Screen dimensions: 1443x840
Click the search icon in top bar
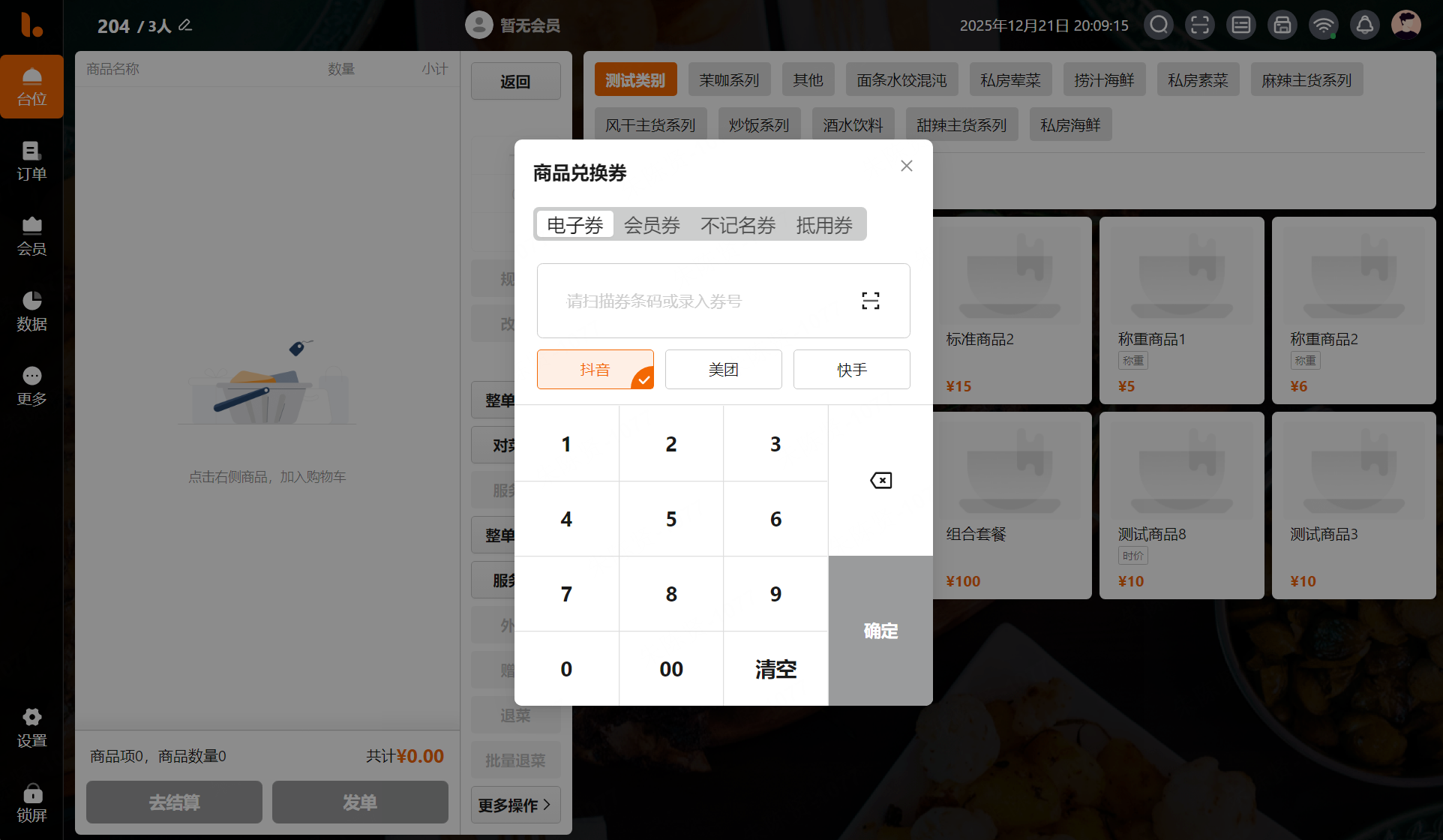click(1159, 25)
